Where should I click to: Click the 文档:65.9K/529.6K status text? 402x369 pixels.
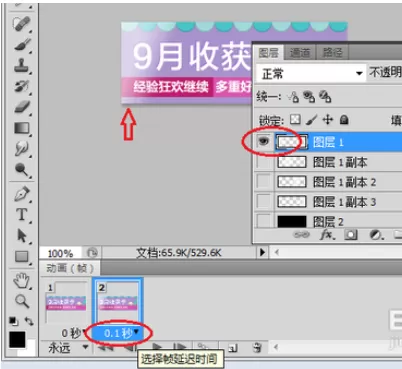coord(179,253)
